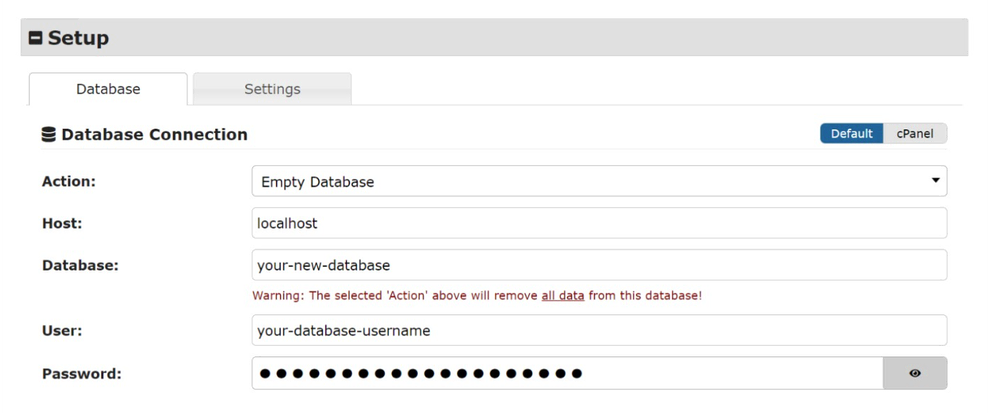
Task: Click inside the Password field
Action: pos(567,374)
